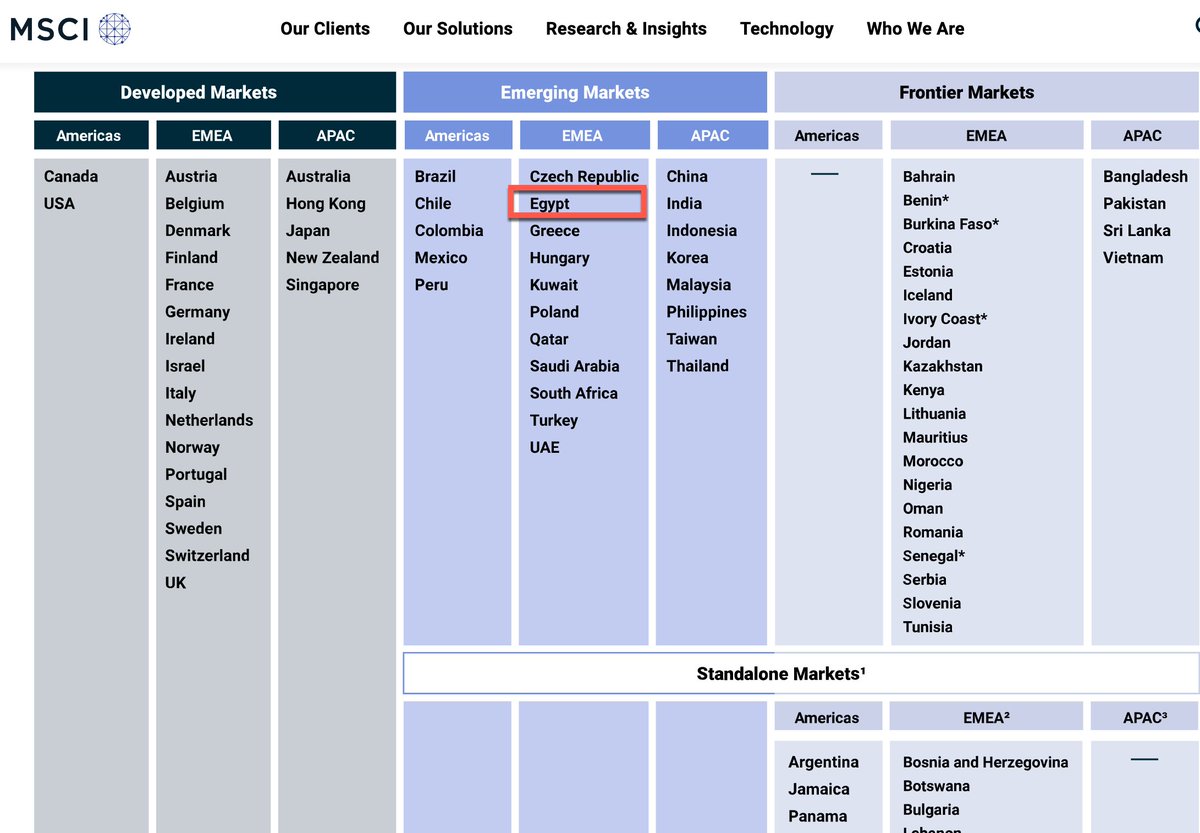Select Japan in Developed APAC

(x=308, y=230)
